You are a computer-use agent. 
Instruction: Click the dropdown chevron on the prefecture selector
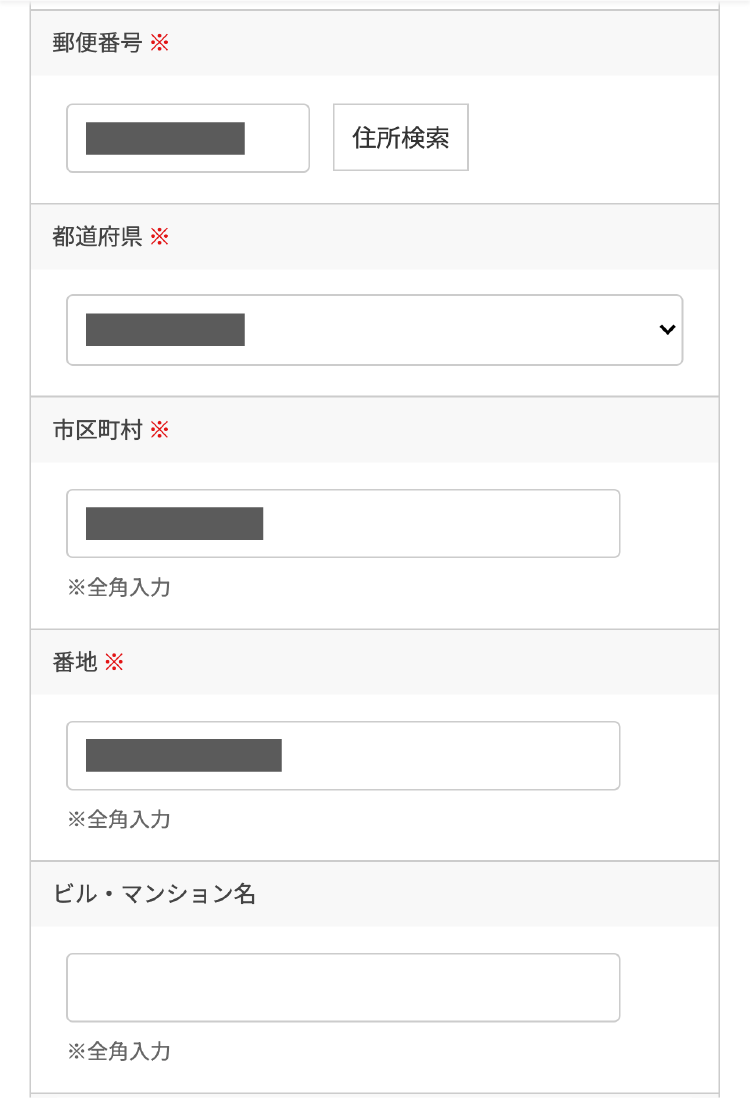pyautogui.click(x=667, y=330)
